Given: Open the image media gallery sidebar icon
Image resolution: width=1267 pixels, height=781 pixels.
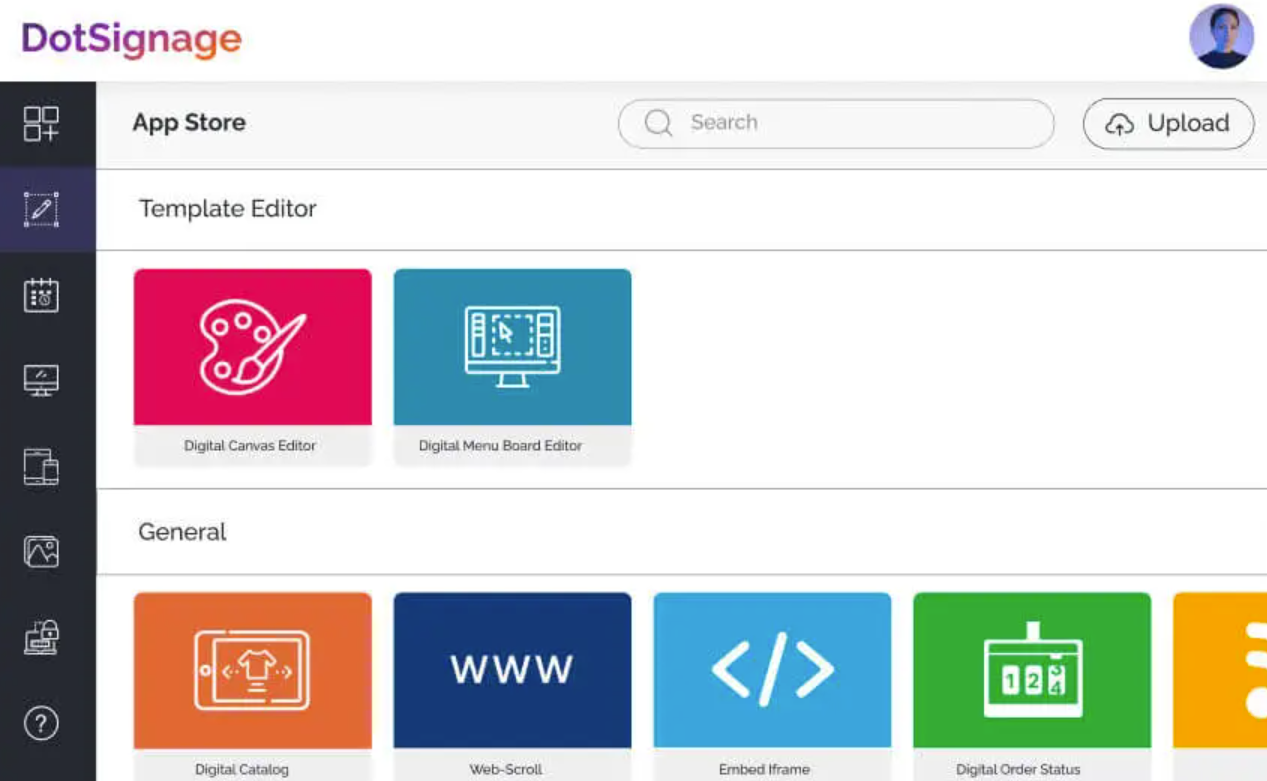Looking at the screenshot, I should point(41,551).
